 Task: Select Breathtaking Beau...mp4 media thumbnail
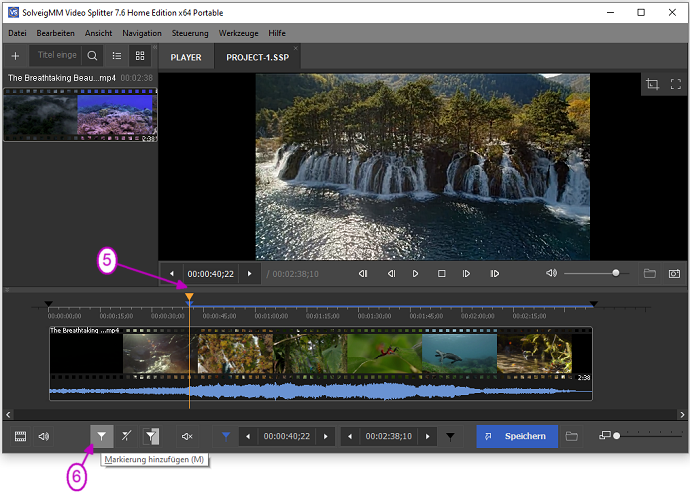80,114
